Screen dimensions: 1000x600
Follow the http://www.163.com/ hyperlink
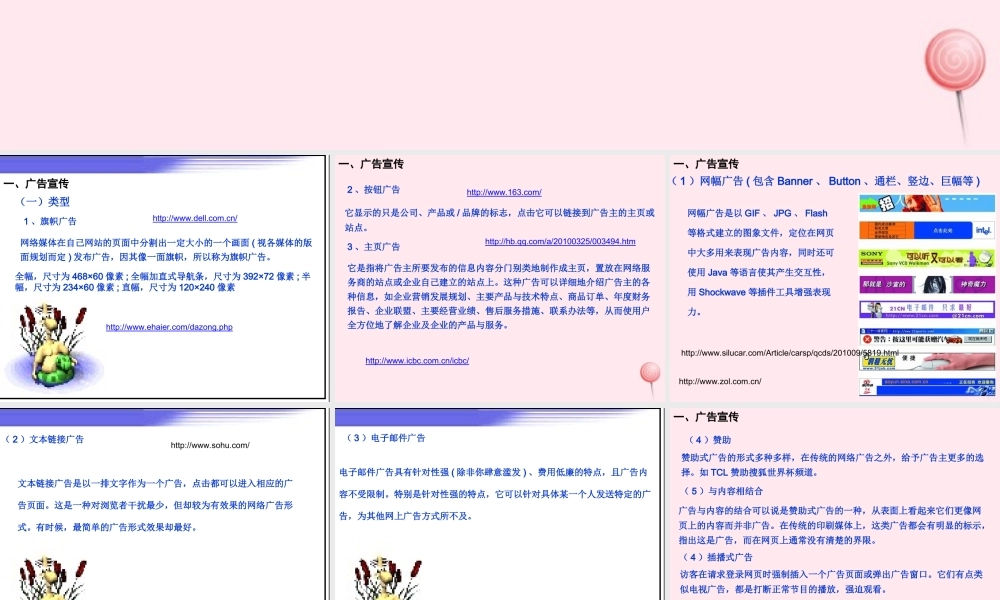[x=504, y=192]
